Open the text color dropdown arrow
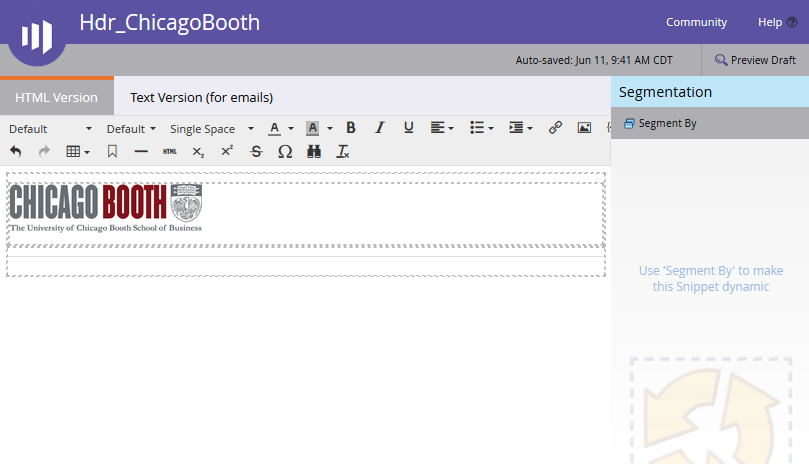Viewport: 809px width, 468px height. point(291,128)
